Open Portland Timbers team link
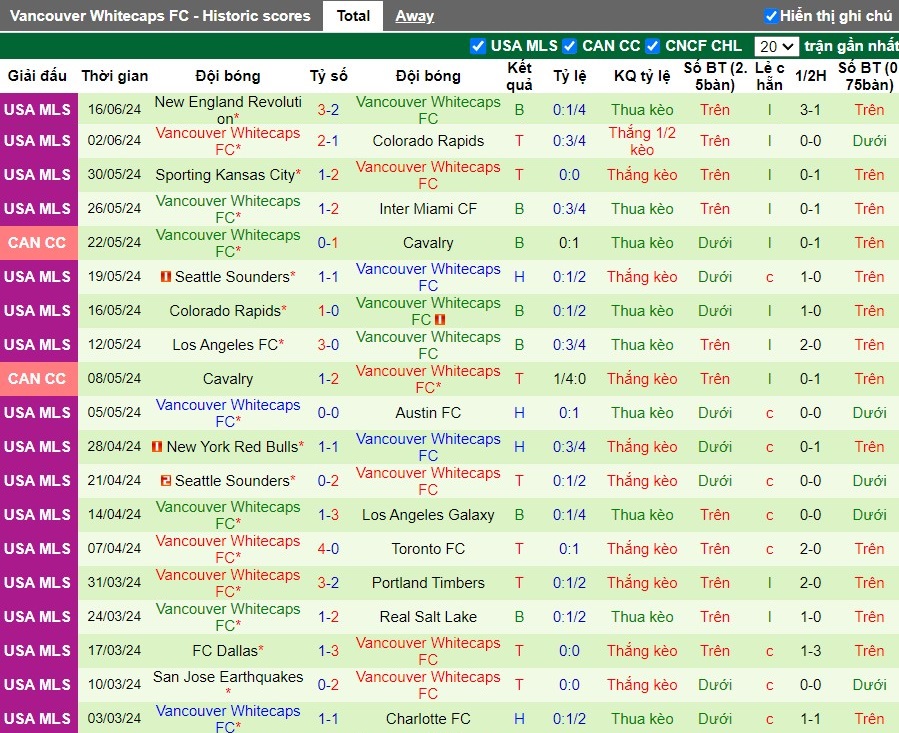This screenshot has height=733, width=899. pos(428,583)
